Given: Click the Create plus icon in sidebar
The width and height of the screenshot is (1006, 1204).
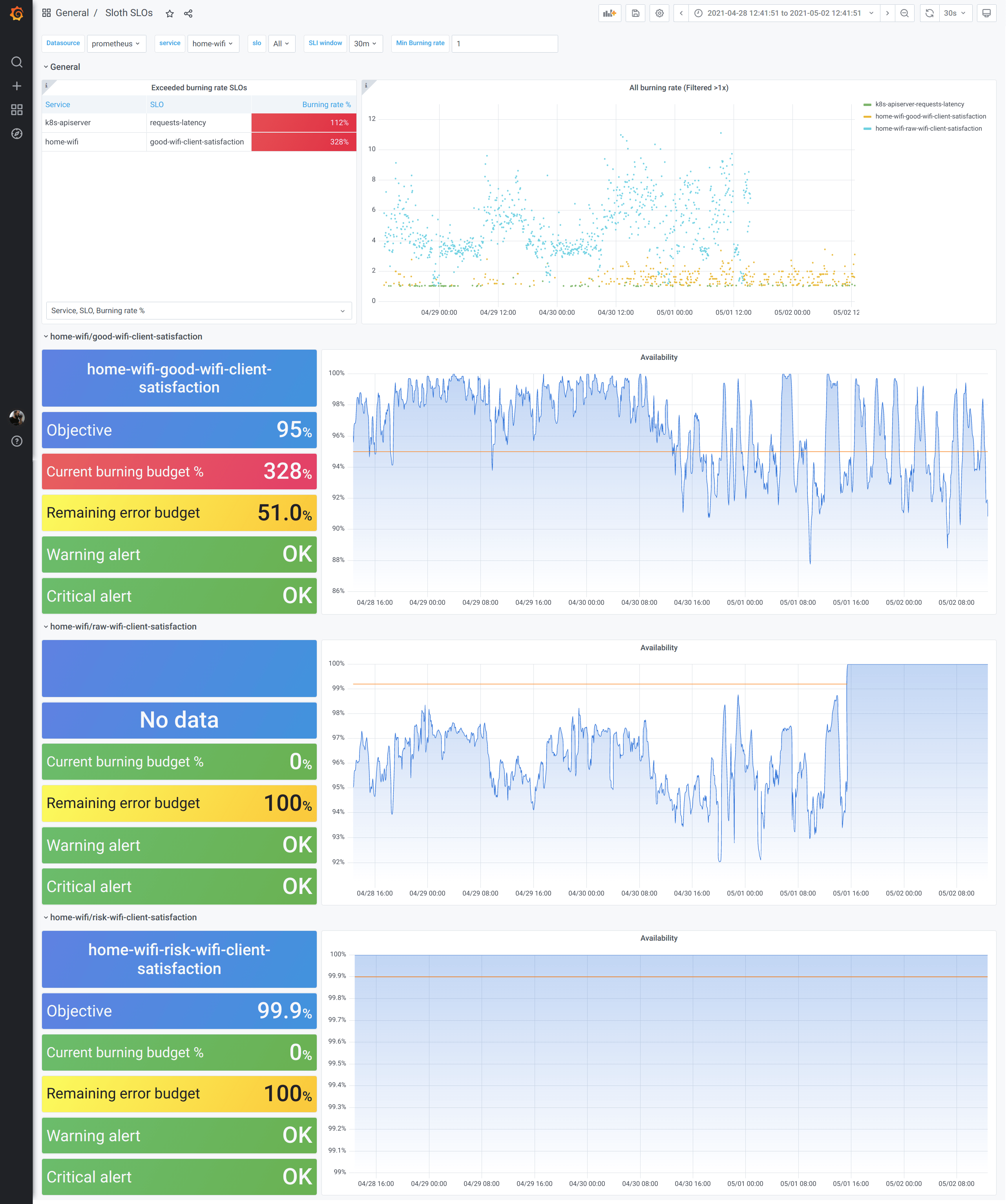Looking at the screenshot, I should point(16,86).
